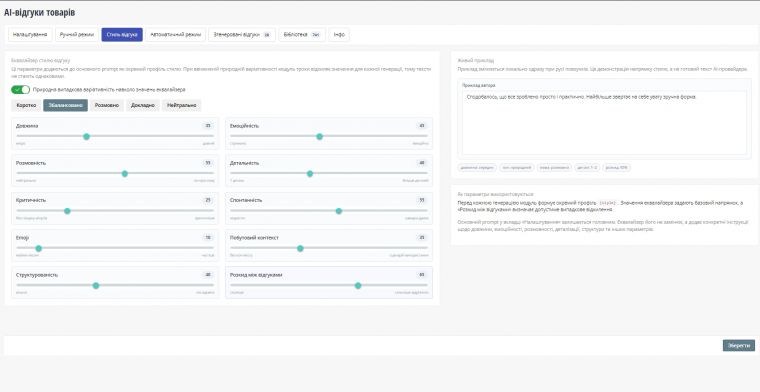Click the value badge of Емоційність
The image size is (760, 392).
[422, 126]
